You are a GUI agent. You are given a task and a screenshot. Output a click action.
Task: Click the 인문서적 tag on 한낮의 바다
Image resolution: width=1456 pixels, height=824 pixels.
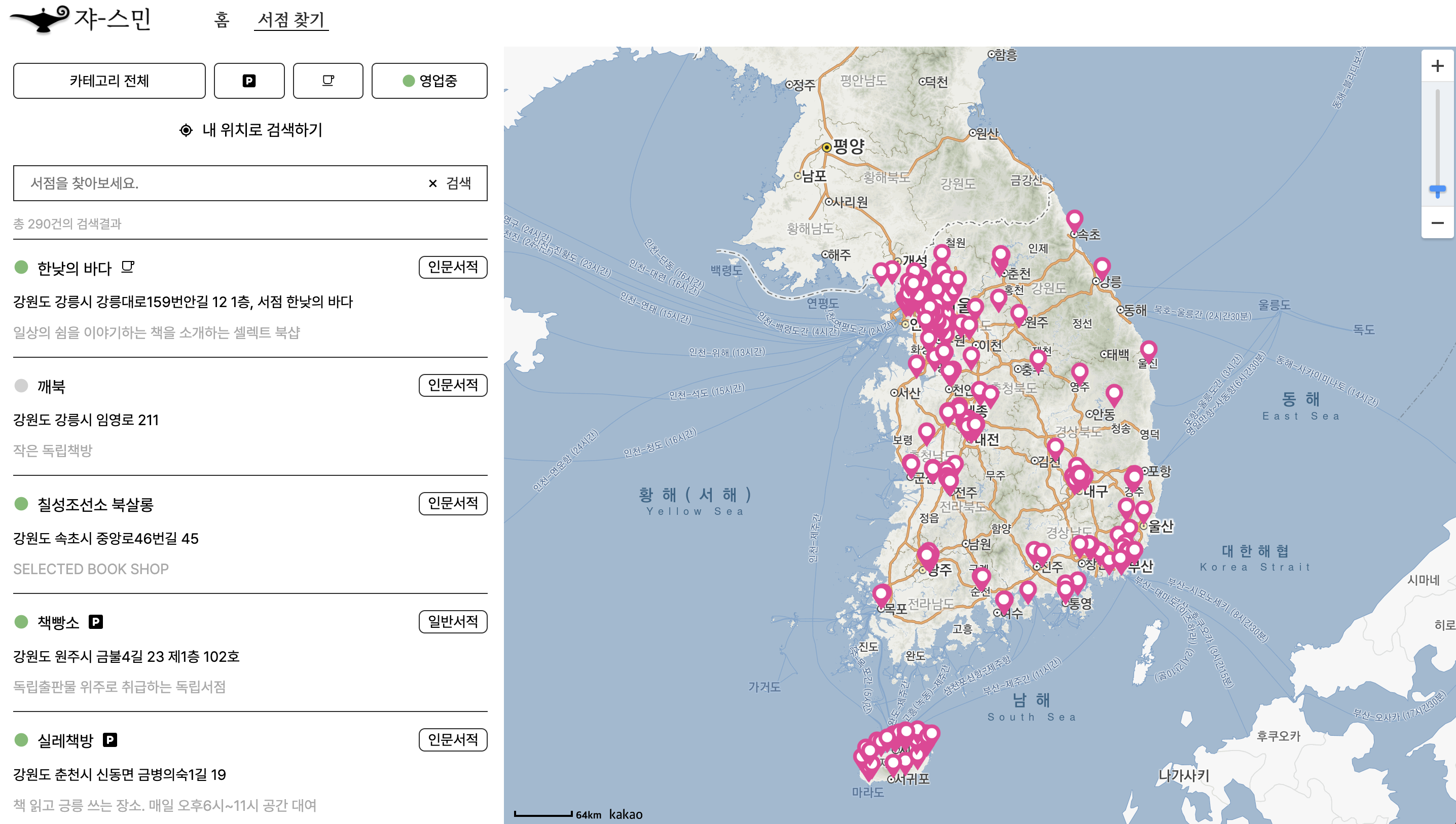point(453,267)
